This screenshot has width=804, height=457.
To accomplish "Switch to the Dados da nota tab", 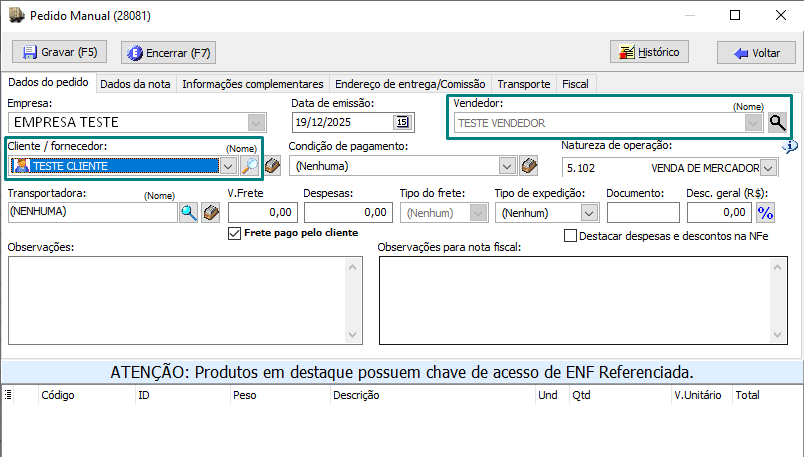I will pos(135,84).
